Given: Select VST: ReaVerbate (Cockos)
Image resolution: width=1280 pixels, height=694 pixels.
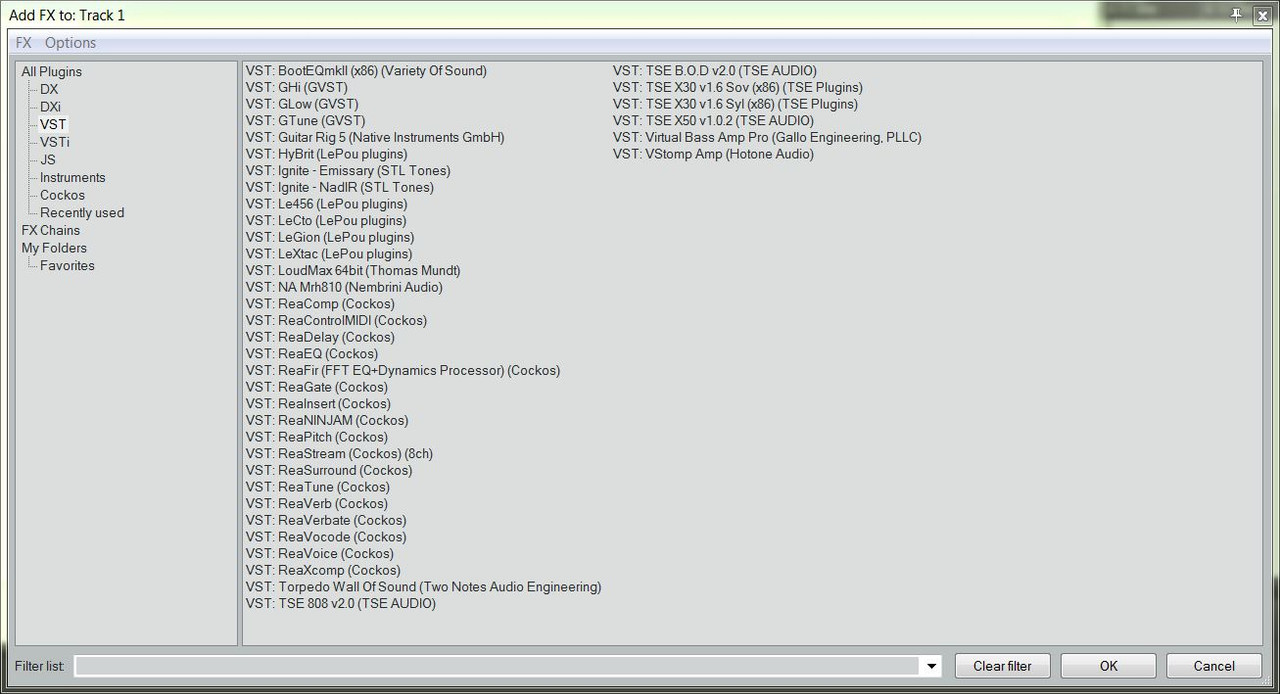Looking at the screenshot, I should pos(326,521).
